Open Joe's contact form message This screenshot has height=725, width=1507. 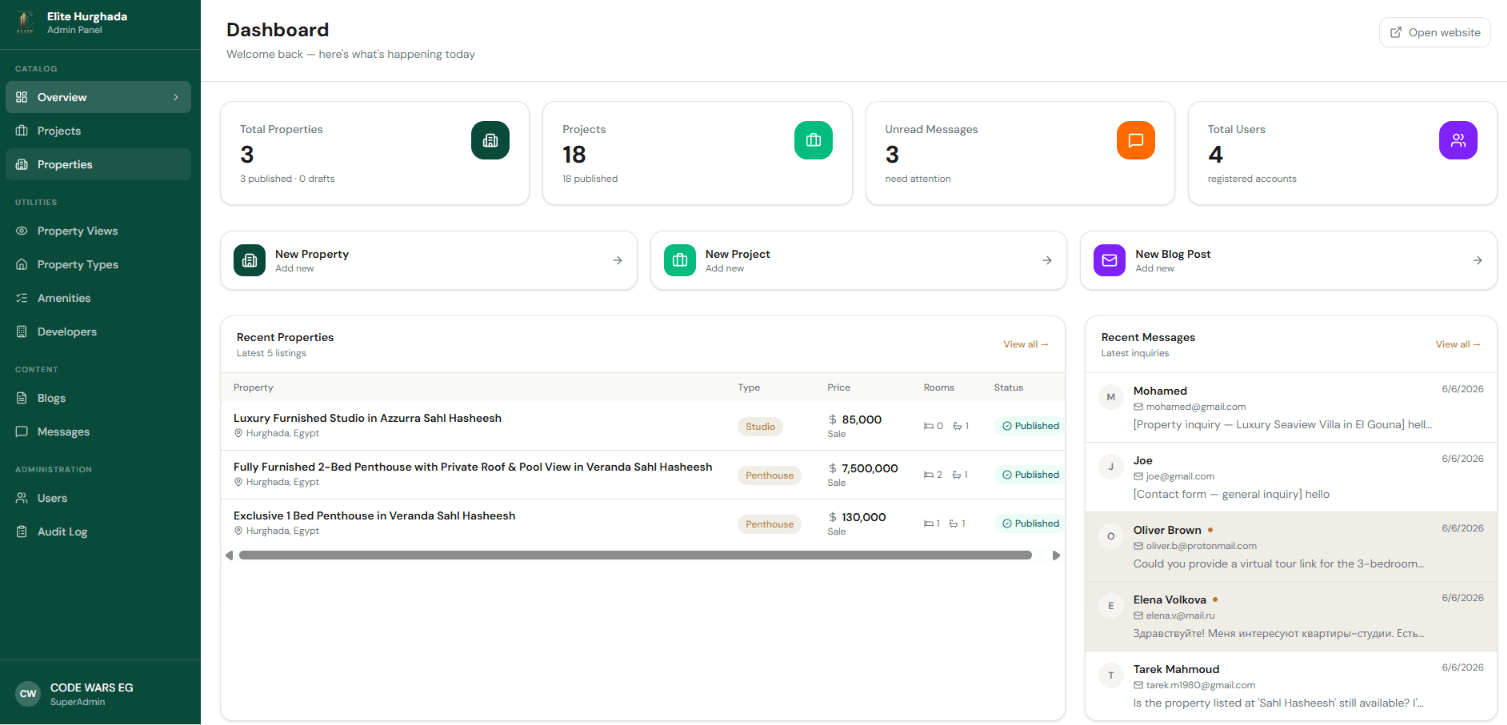tap(1290, 477)
